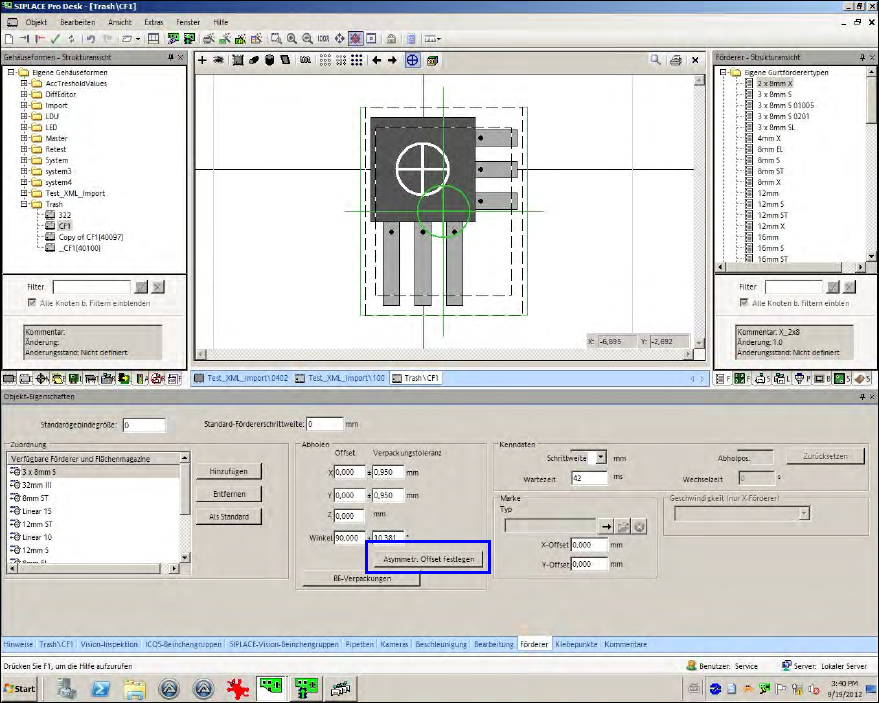Click 'Asymmetr. Offset Festlegen' button
The height and width of the screenshot is (703, 879).
pos(429,558)
